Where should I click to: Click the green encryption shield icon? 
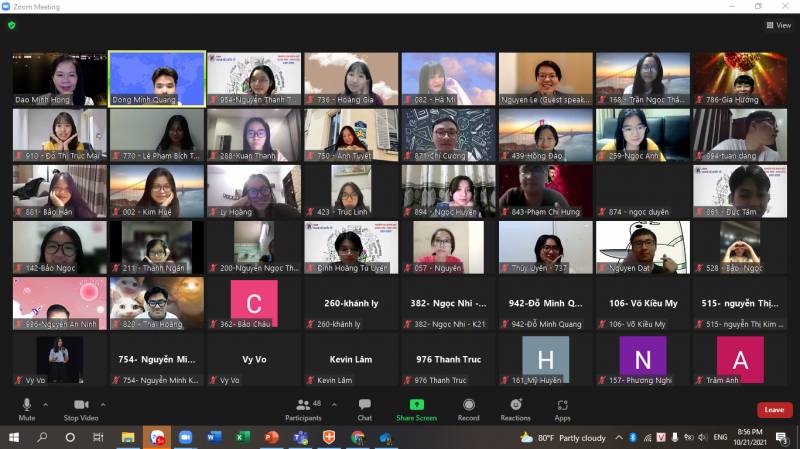coord(12,25)
